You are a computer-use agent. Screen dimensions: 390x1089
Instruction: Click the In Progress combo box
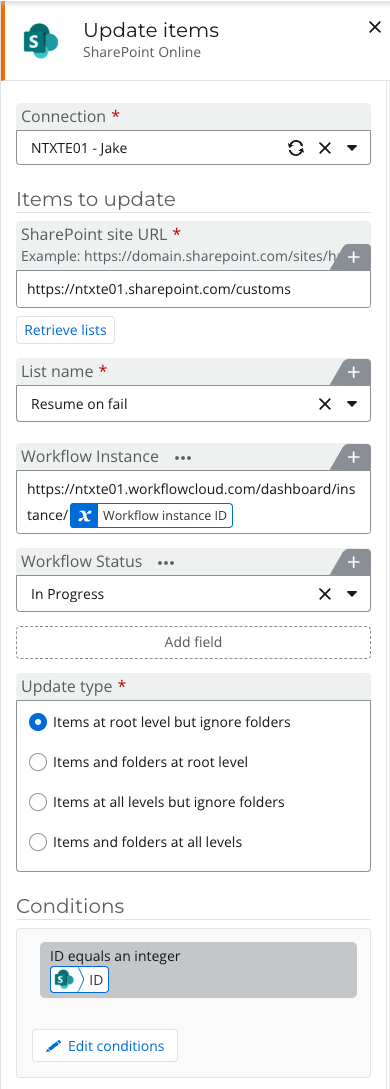(x=194, y=594)
